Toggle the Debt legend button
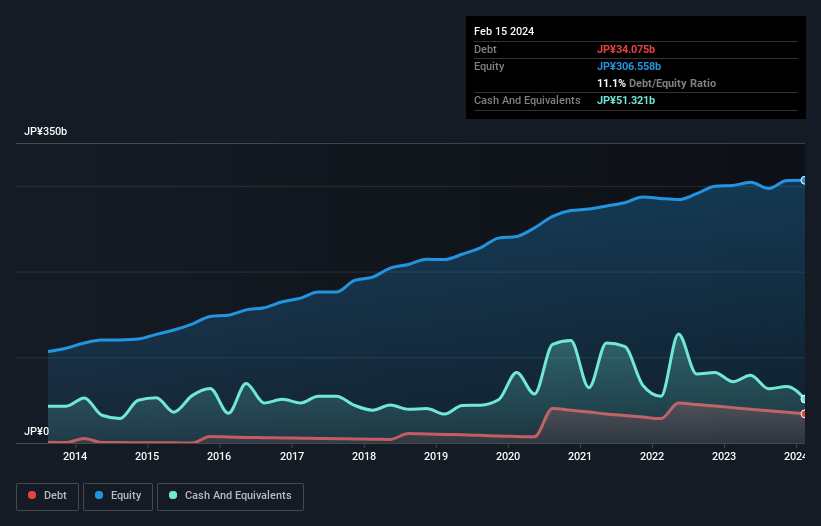The height and width of the screenshot is (526, 821). click(x=48, y=496)
